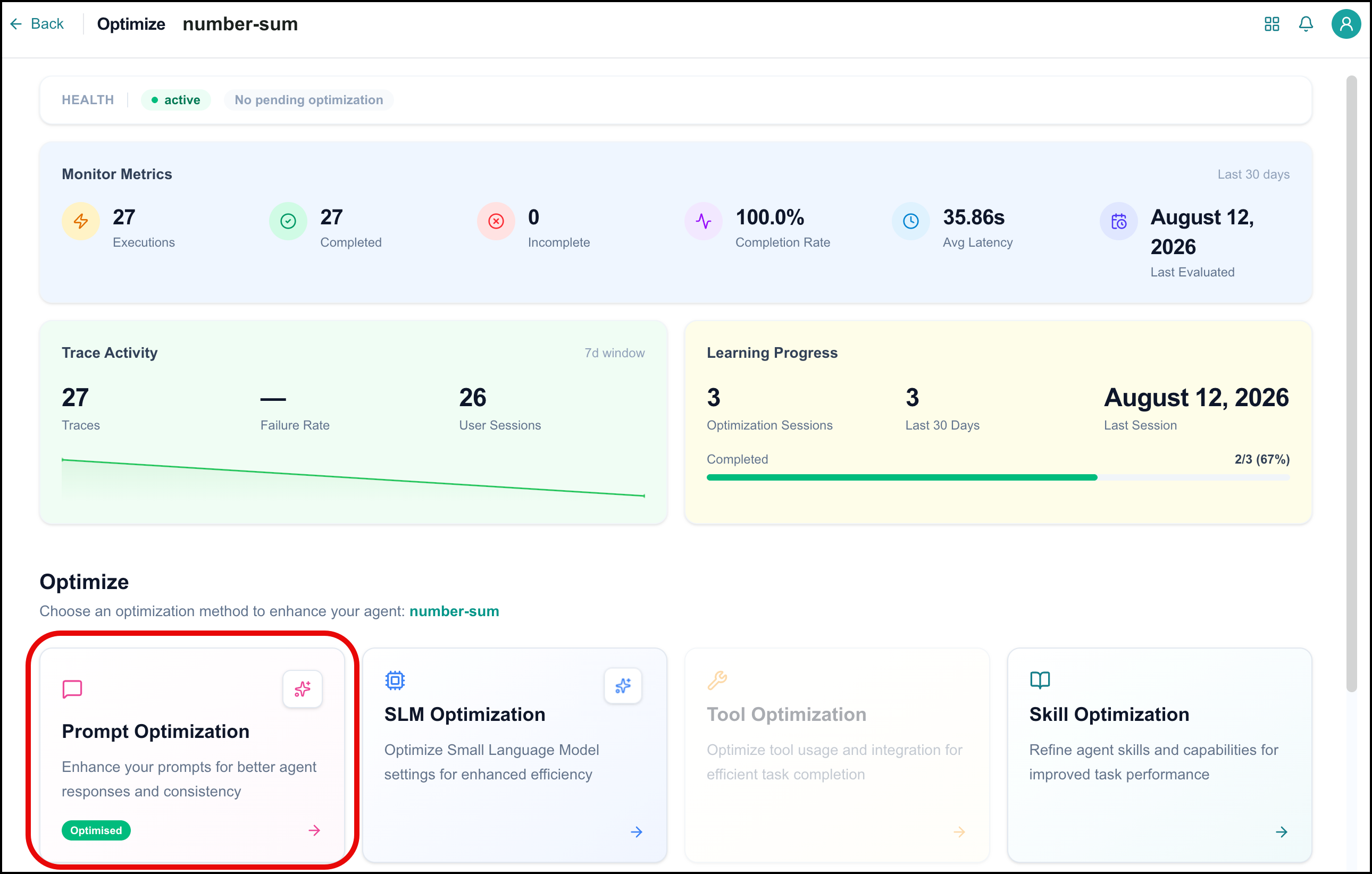1372x874 pixels.
Task: Open Prompt Optimization via its arrow
Action: (x=314, y=831)
